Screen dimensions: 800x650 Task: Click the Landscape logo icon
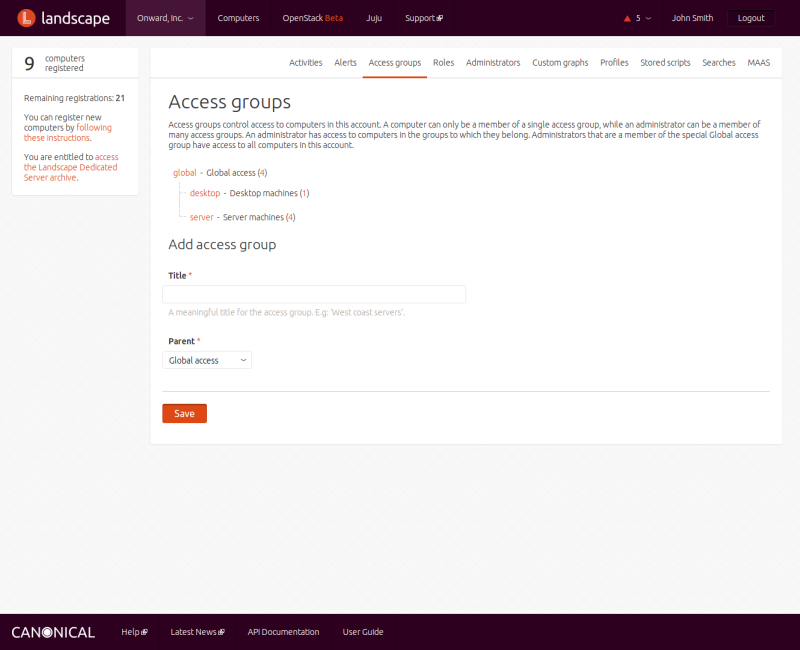(x=27, y=18)
